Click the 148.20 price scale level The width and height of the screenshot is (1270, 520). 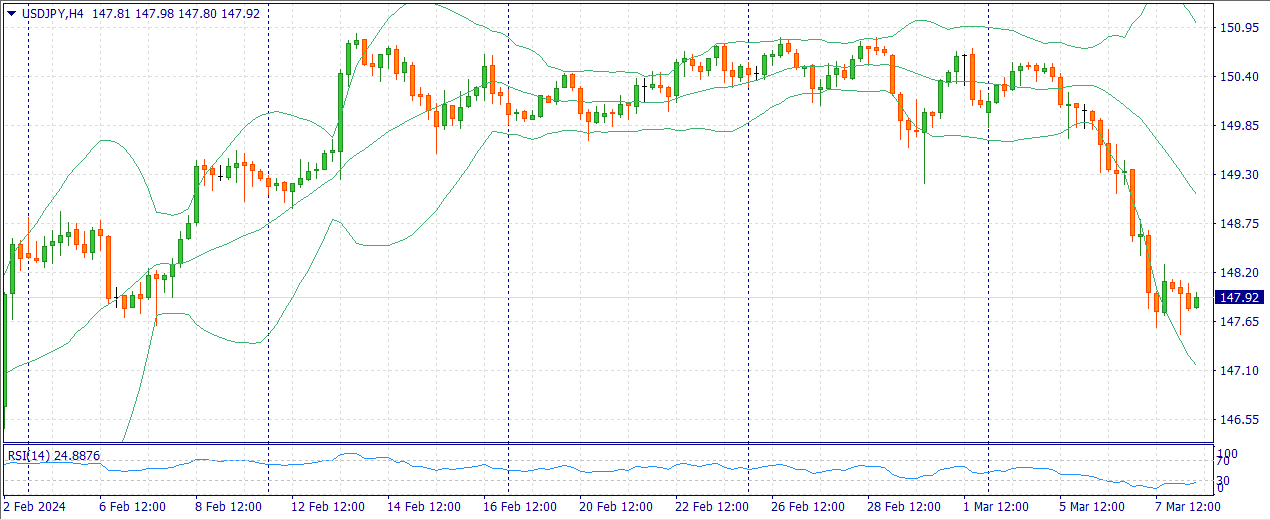click(1238, 273)
